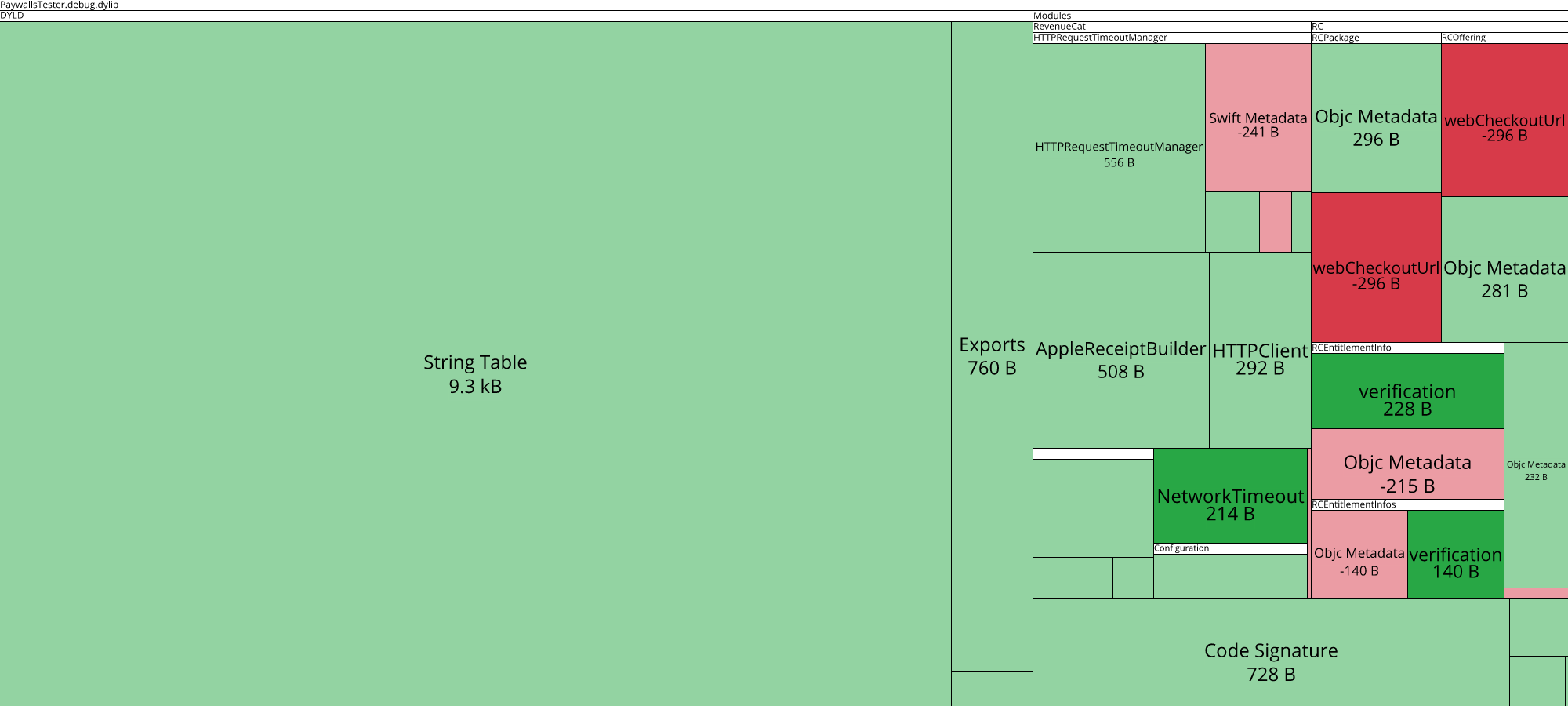This screenshot has width=1568, height=706.
Task: Select the Objc Metadata 232 B cell
Action: [1536, 465]
